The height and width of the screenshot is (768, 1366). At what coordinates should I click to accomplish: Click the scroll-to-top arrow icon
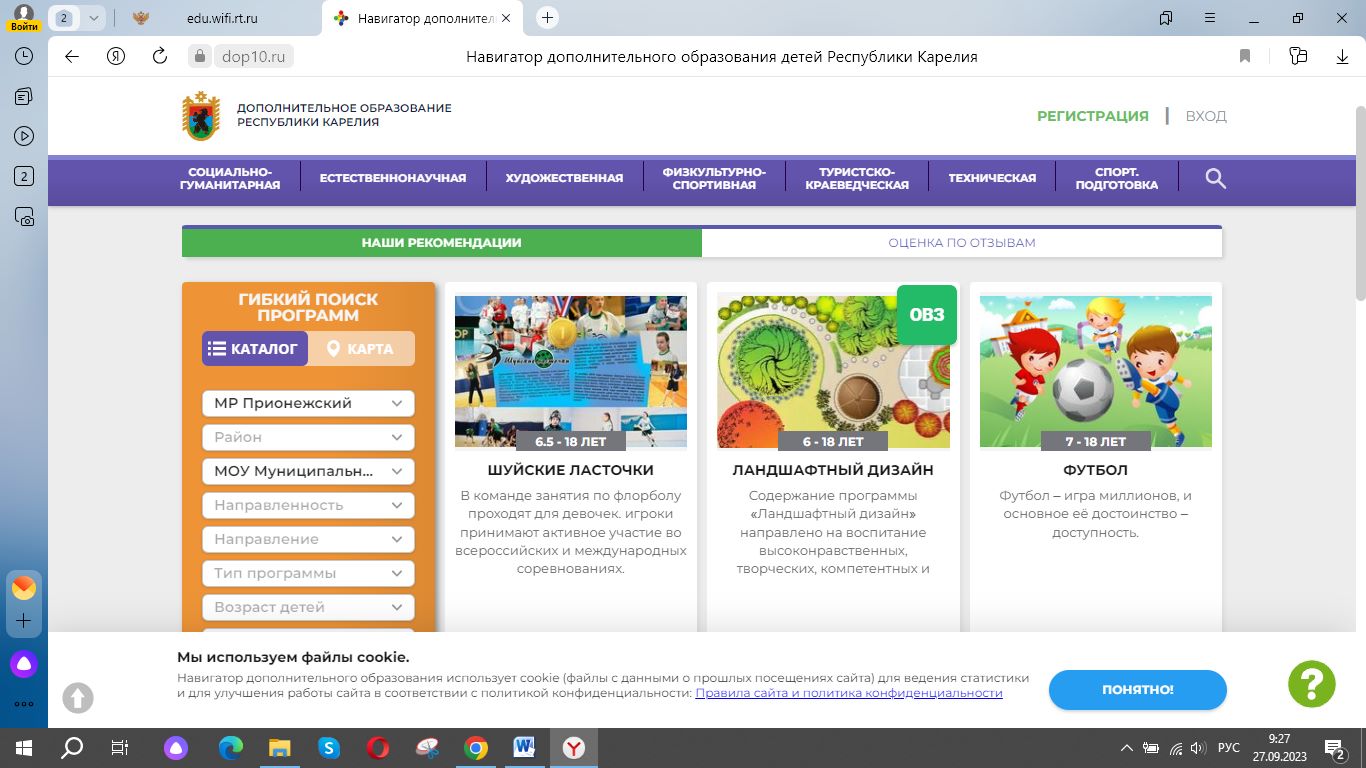[x=78, y=698]
